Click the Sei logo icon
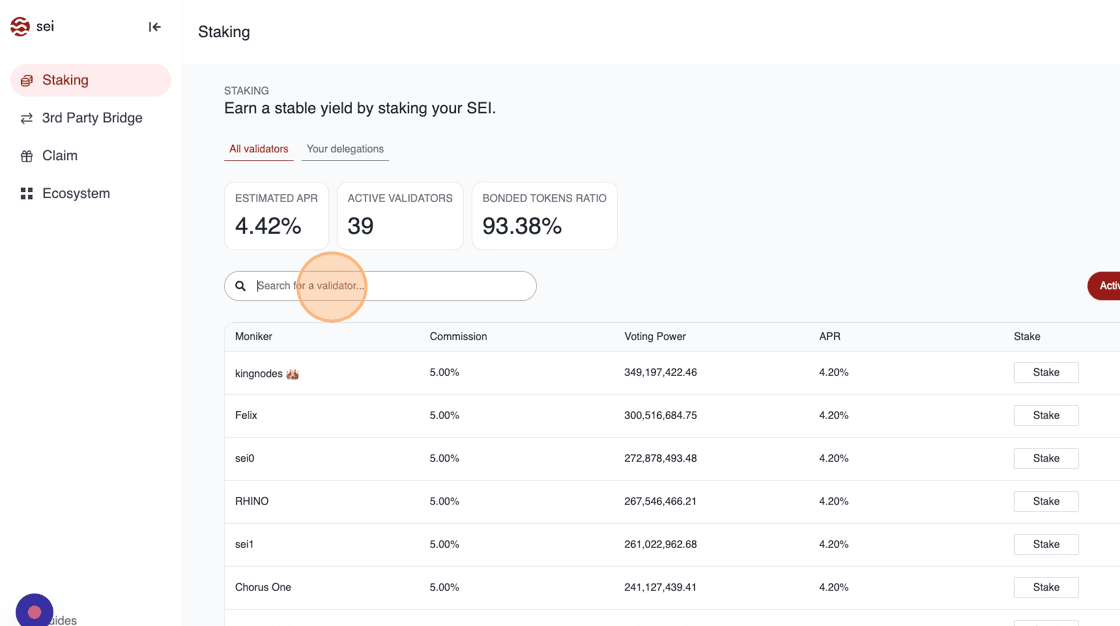 tap(20, 27)
